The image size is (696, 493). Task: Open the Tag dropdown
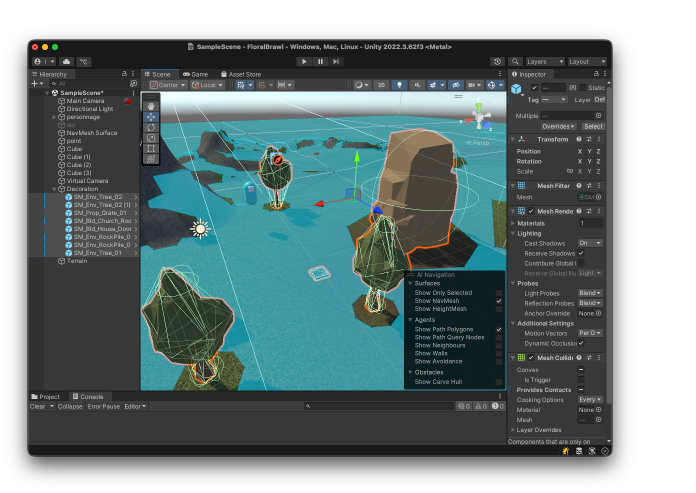click(554, 99)
